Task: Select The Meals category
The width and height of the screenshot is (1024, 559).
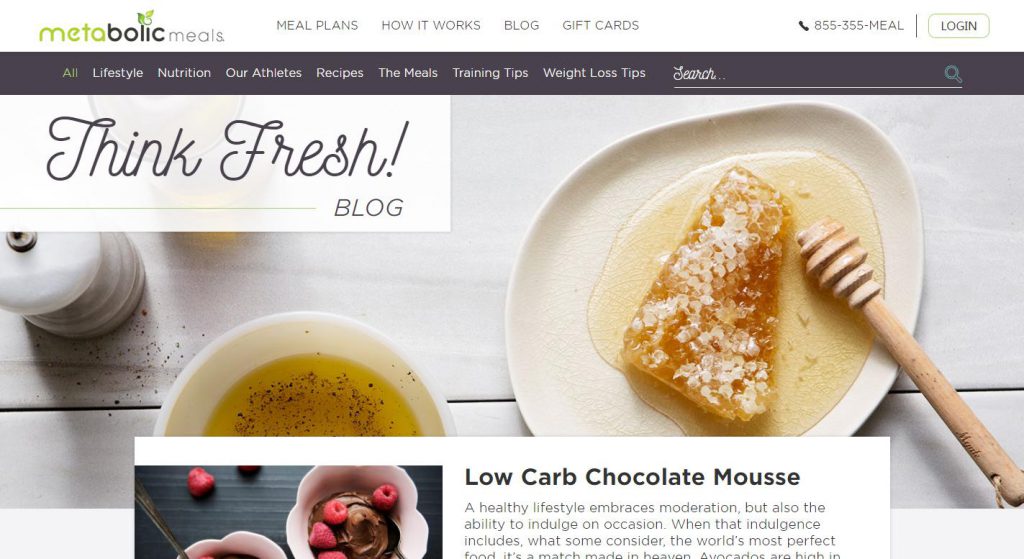Action: point(408,72)
